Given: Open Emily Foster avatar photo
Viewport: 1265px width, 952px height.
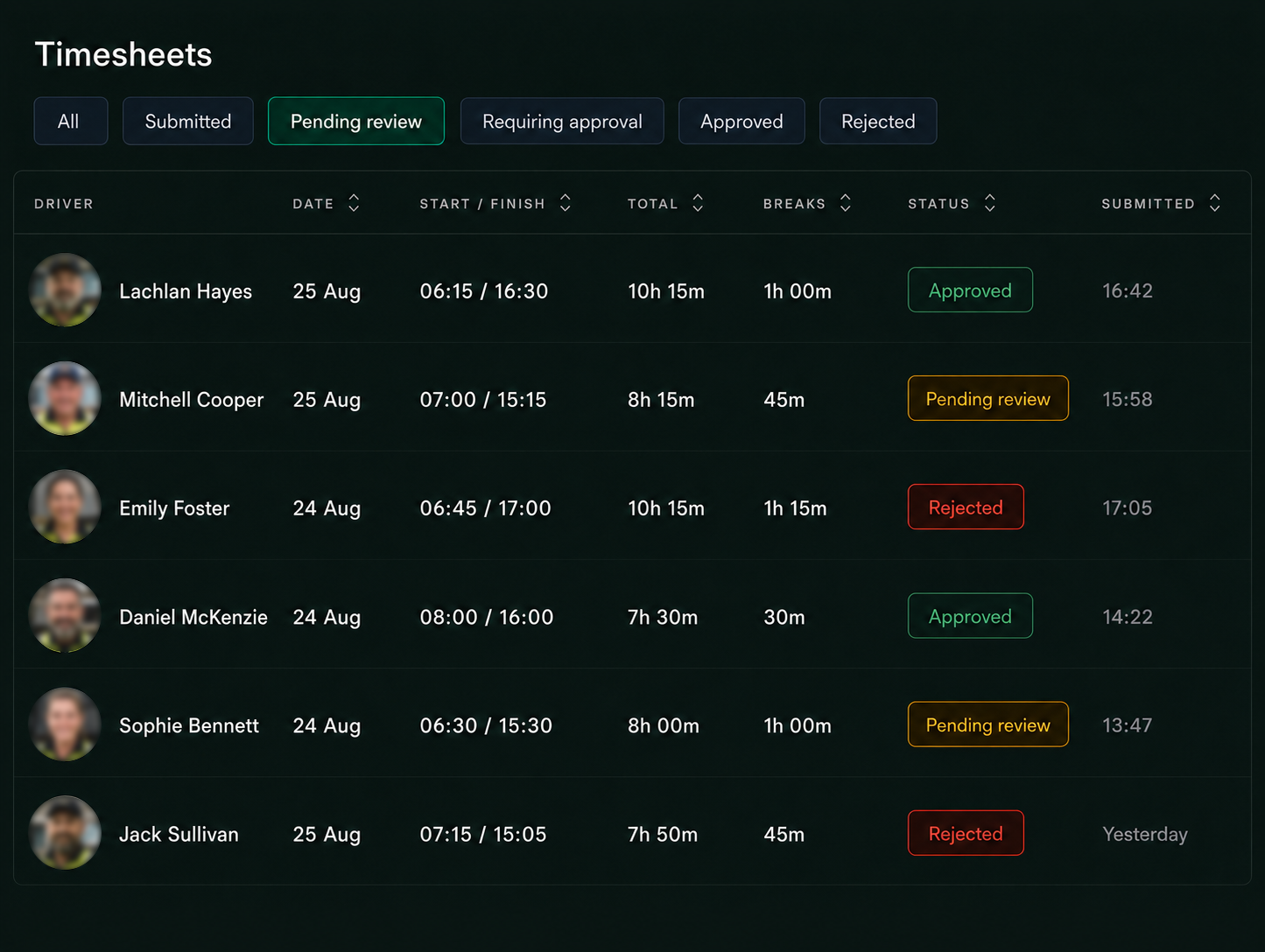Looking at the screenshot, I should pyautogui.click(x=65, y=507).
